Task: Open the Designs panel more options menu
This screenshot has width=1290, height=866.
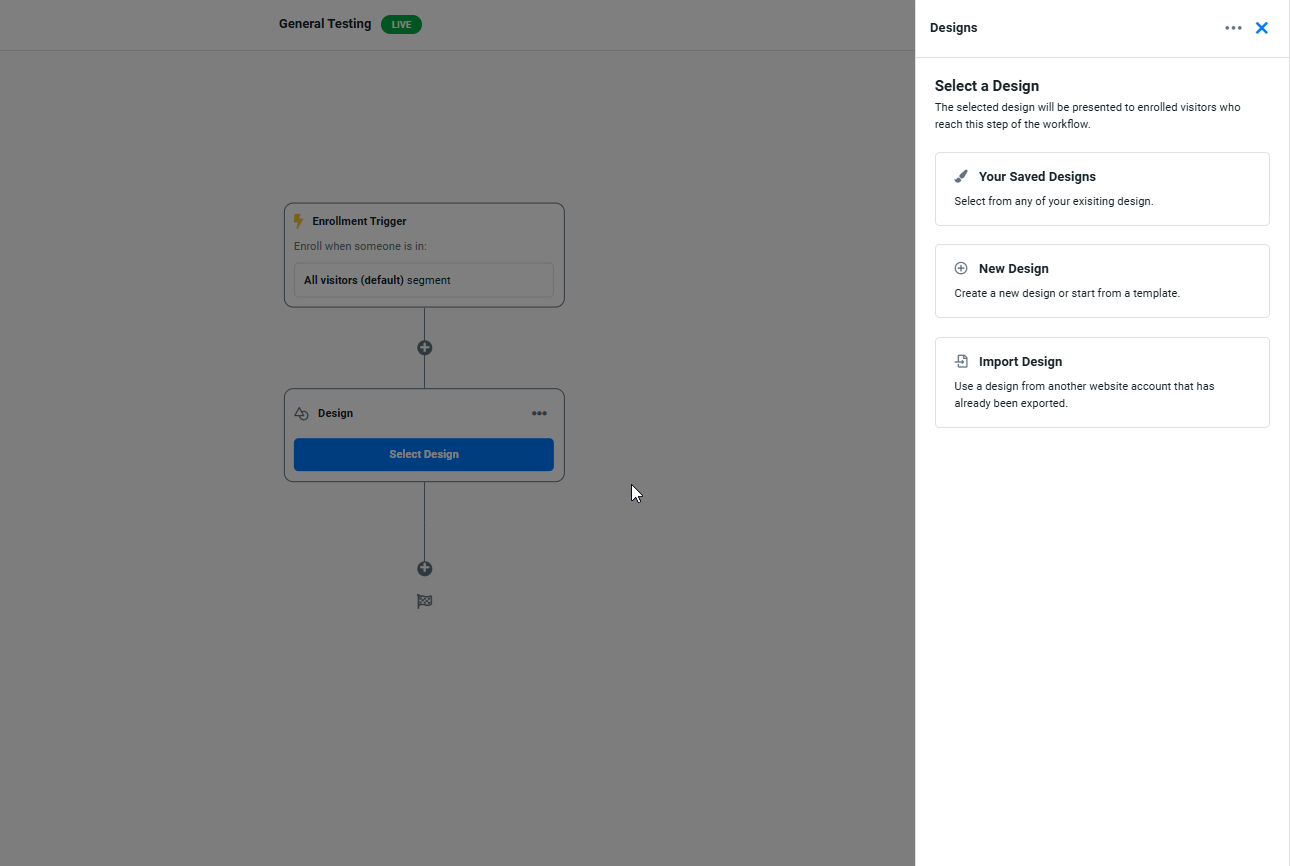Action: [1233, 28]
